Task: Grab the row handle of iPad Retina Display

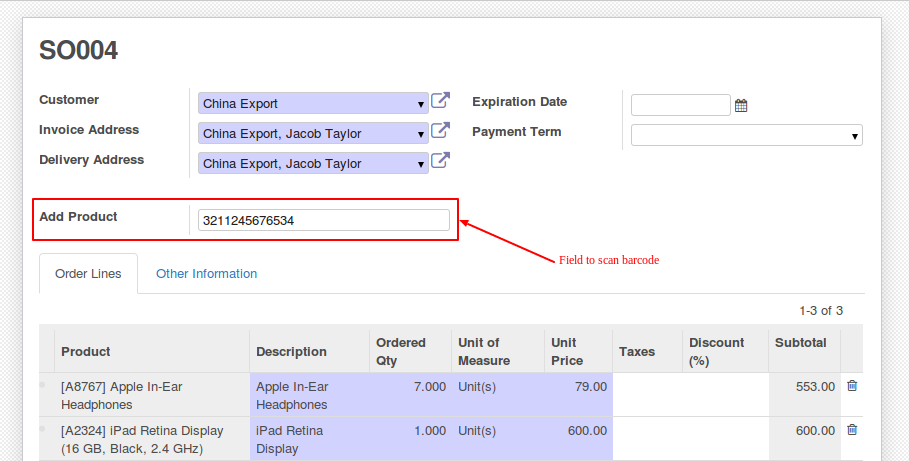Action: point(42,429)
